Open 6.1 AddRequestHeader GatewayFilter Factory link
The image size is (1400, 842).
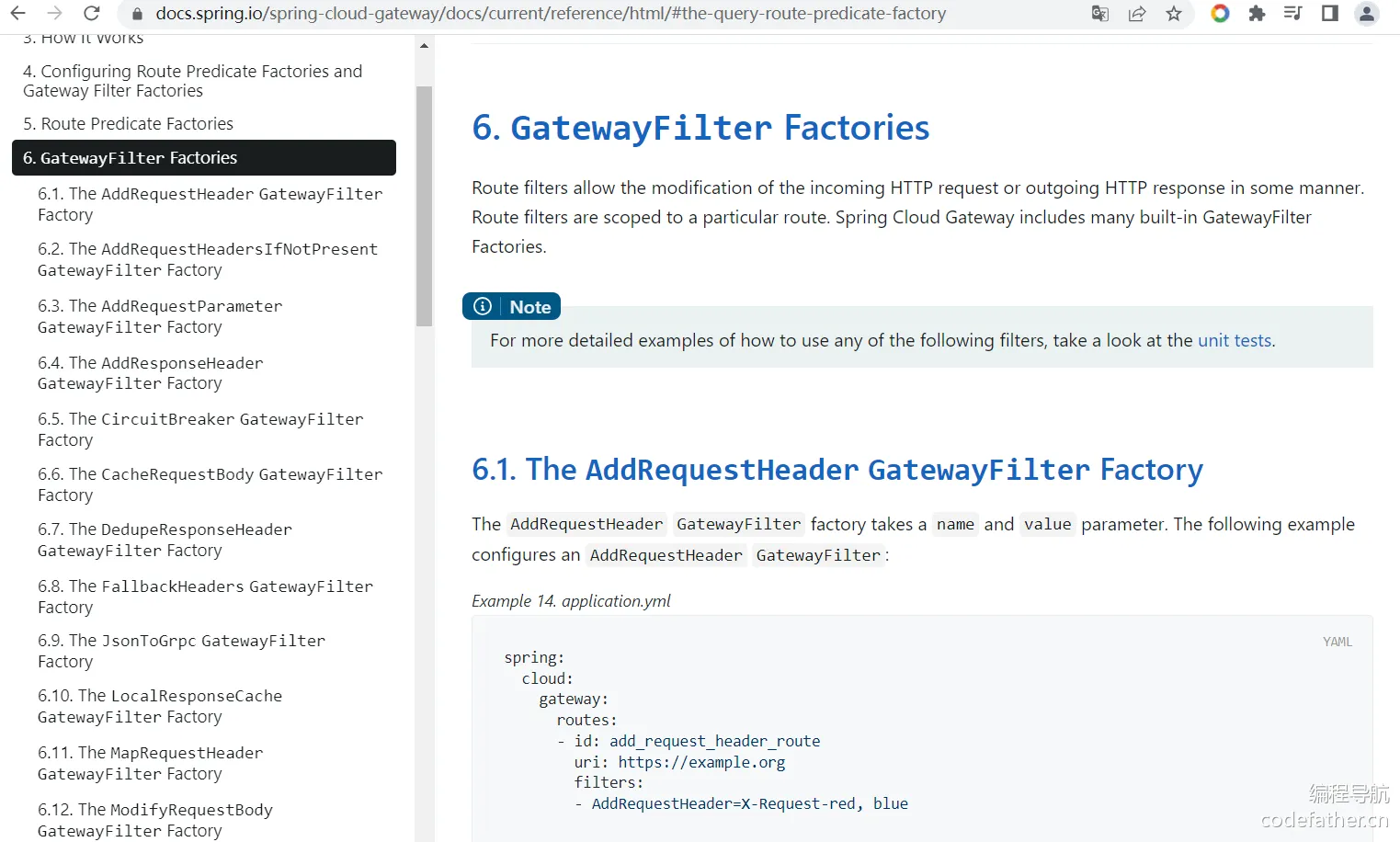click(210, 204)
